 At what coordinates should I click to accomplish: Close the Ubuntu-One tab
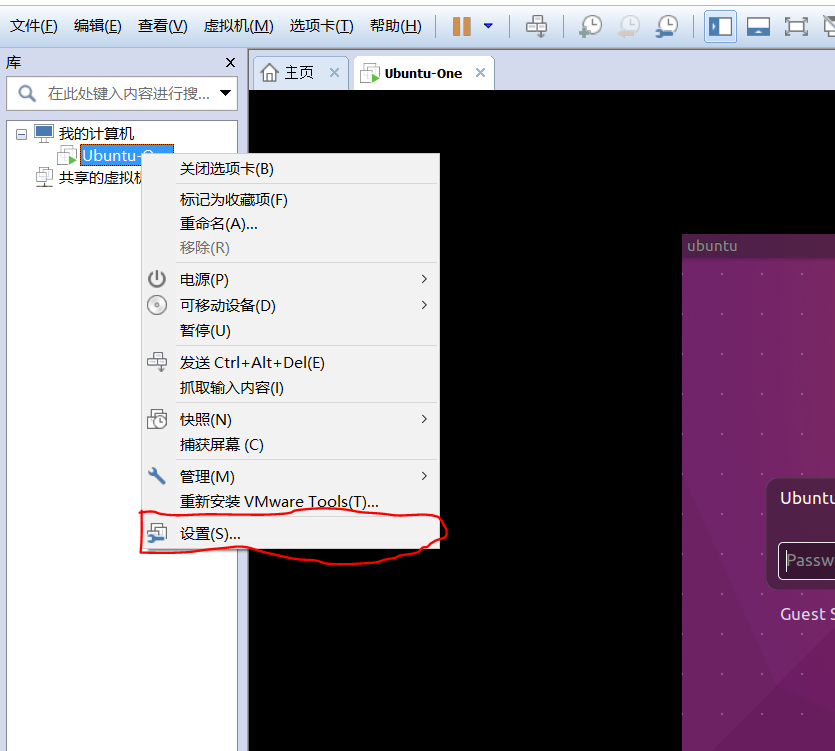click(x=480, y=73)
